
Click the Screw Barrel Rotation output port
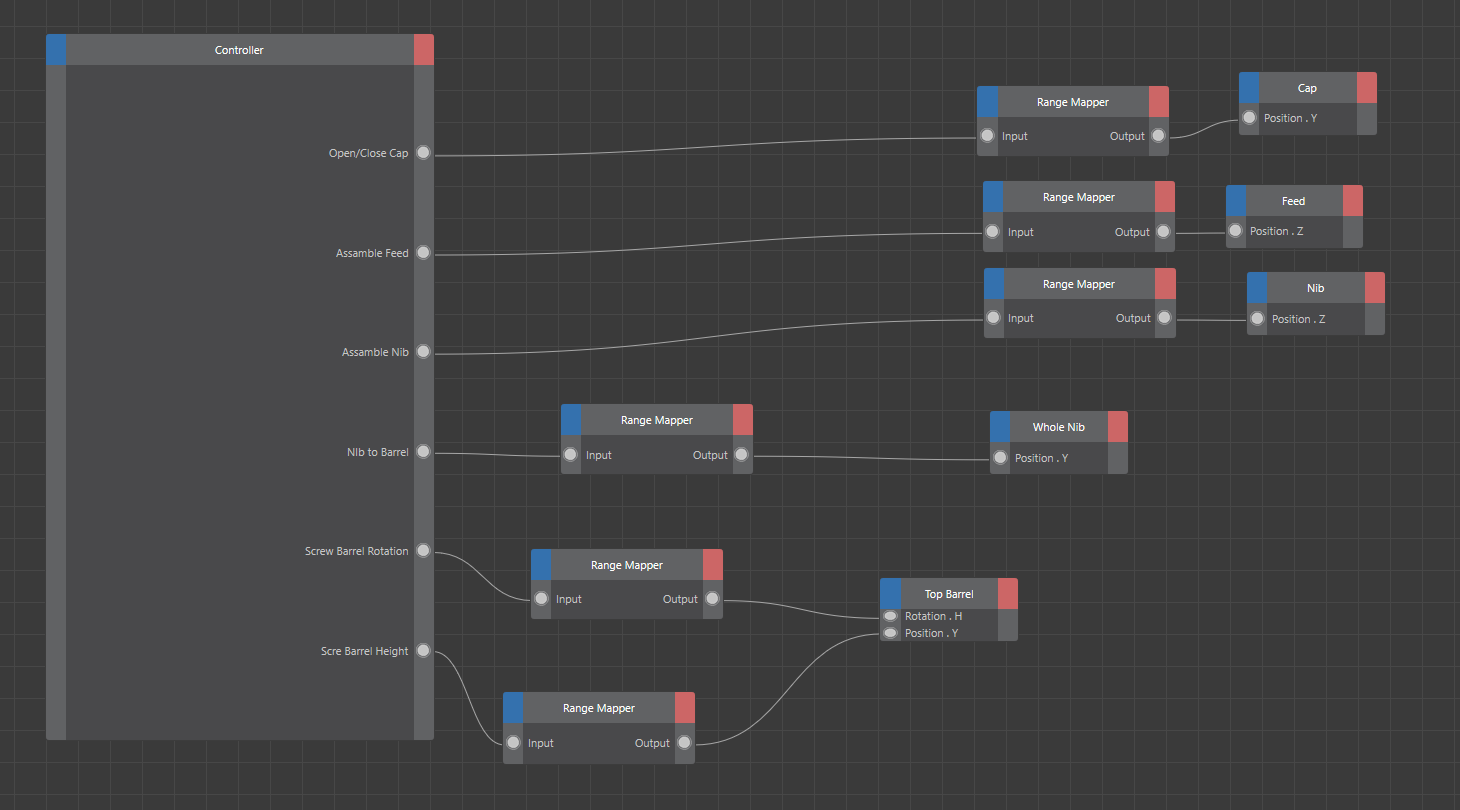coord(423,551)
